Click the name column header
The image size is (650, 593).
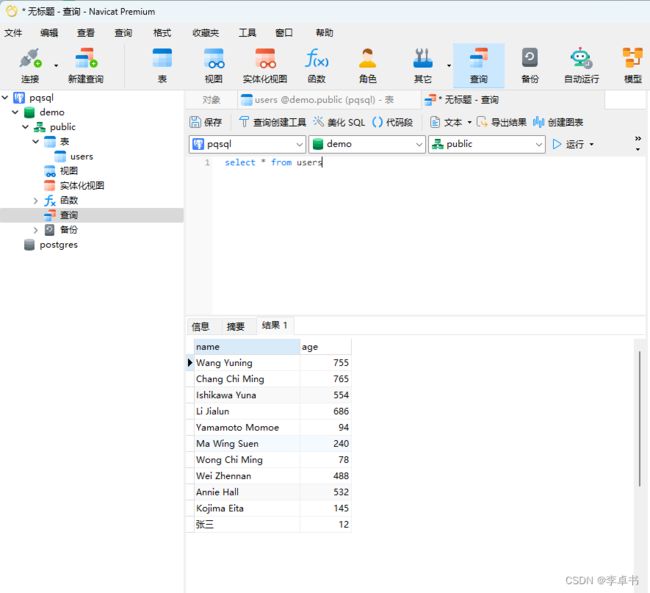(247, 347)
